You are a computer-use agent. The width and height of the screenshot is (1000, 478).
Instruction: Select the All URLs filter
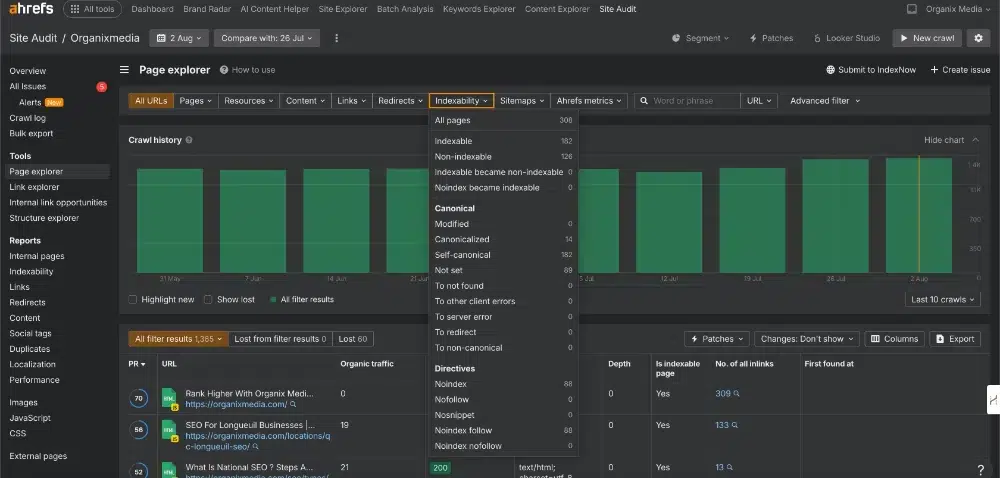151,101
